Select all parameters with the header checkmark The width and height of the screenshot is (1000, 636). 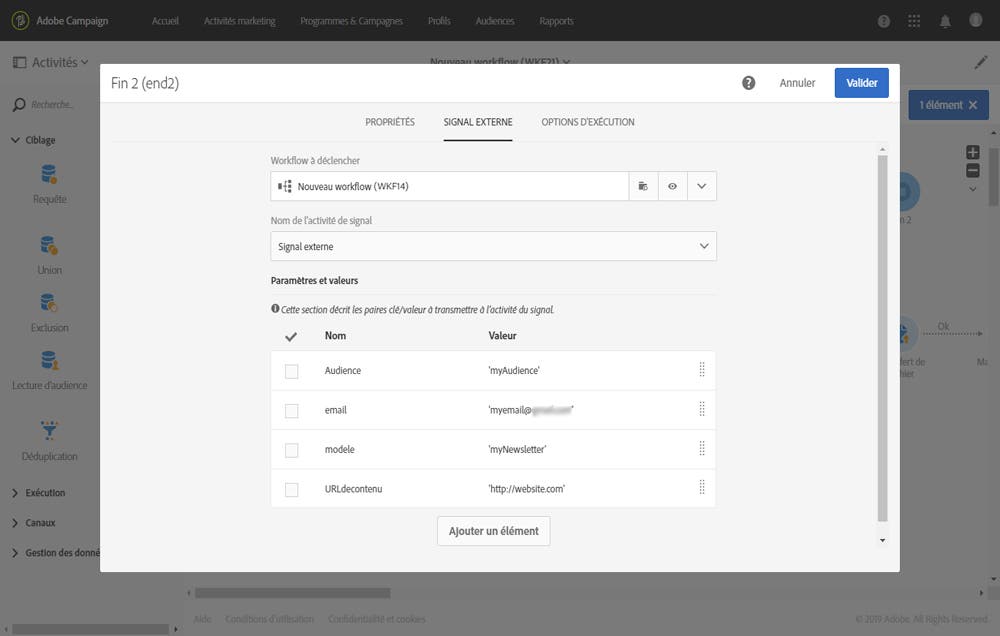pos(291,336)
